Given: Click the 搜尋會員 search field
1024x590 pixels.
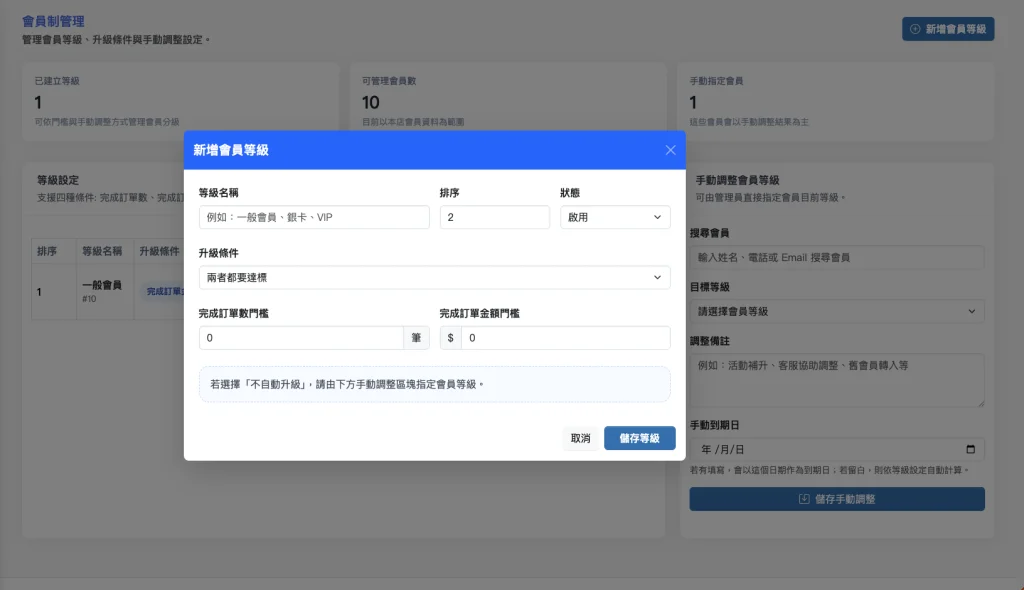Looking at the screenshot, I should [x=836, y=257].
